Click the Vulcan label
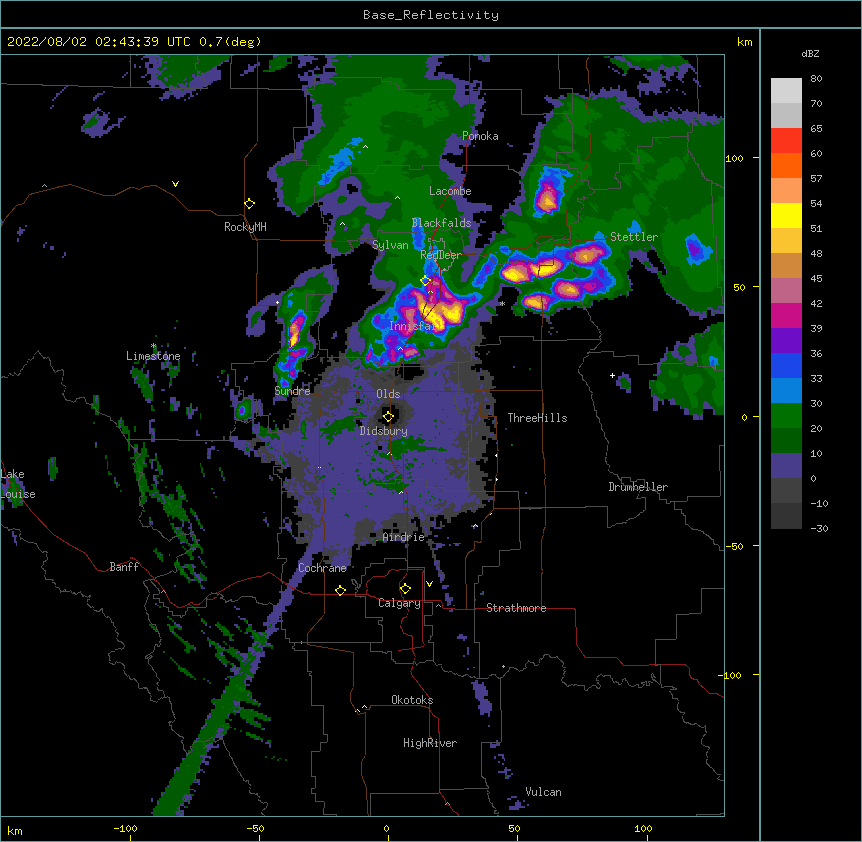The image size is (862, 842). point(543,792)
